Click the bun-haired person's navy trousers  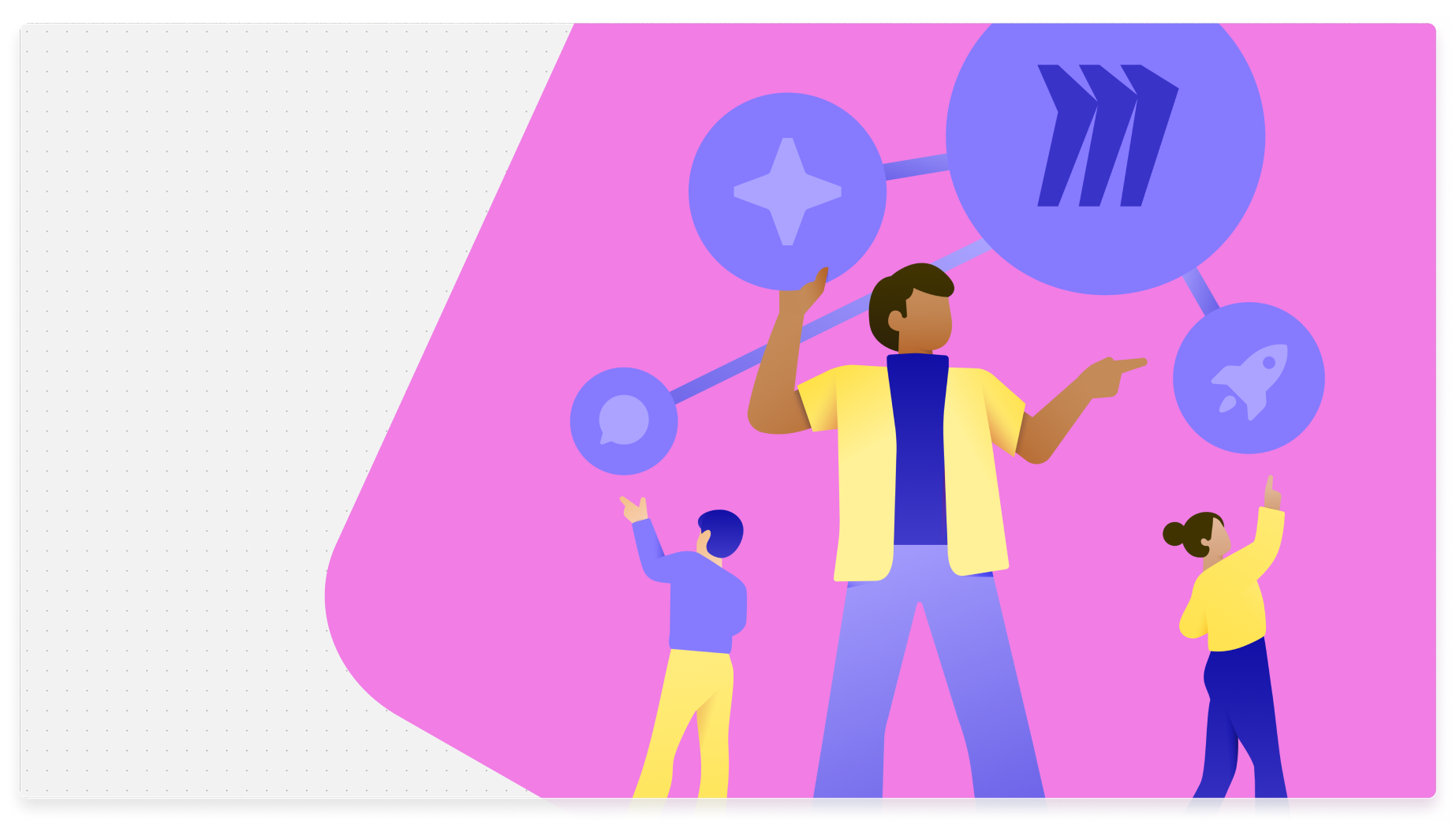tap(1238, 710)
